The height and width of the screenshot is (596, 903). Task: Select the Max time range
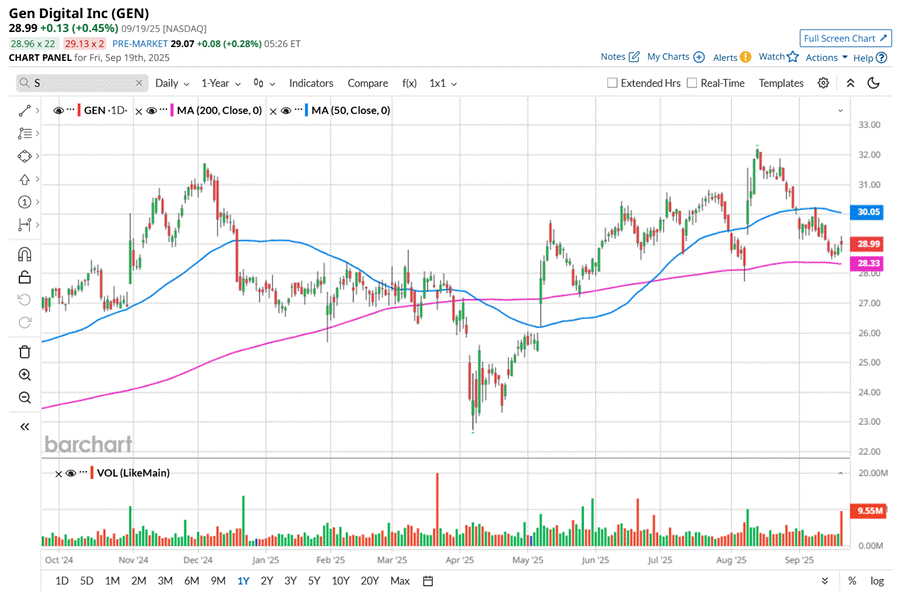[400, 581]
